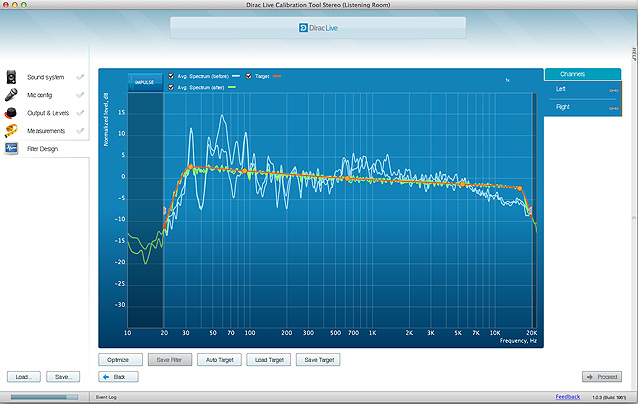The image size is (638, 404).
Task: Click the Filter Design graph icon
Action: (x=11, y=148)
